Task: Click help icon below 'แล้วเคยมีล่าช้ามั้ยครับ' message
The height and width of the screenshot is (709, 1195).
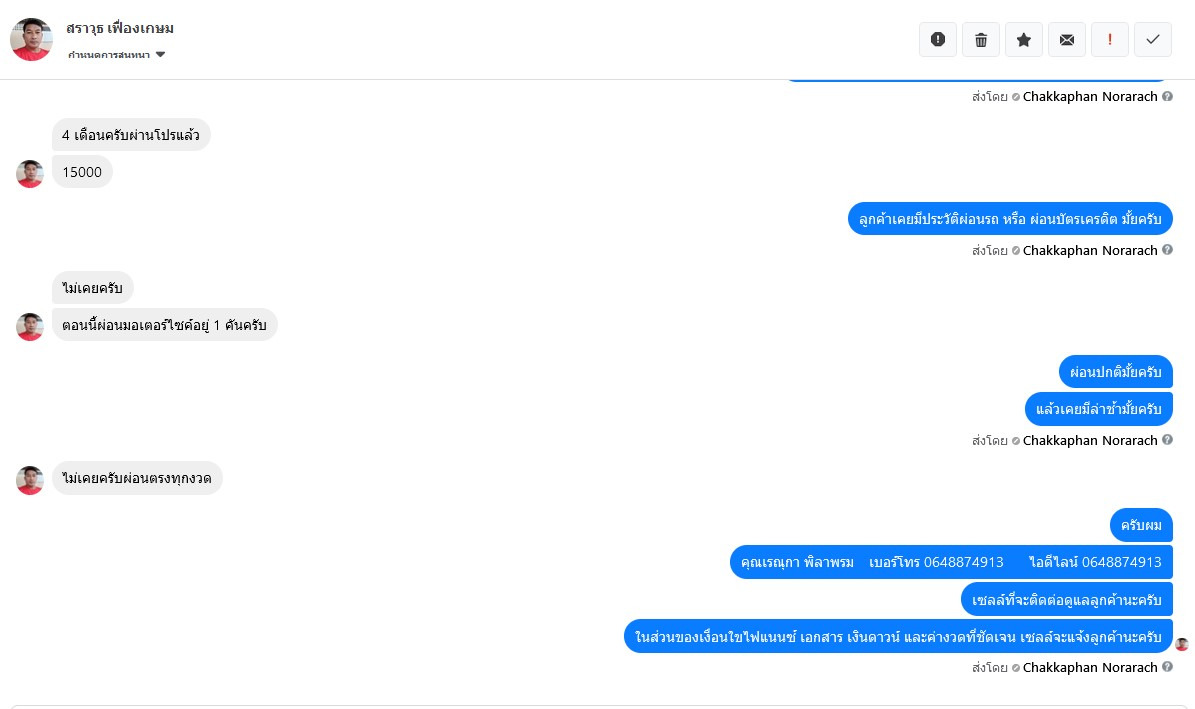Action: (x=1168, y=440)
